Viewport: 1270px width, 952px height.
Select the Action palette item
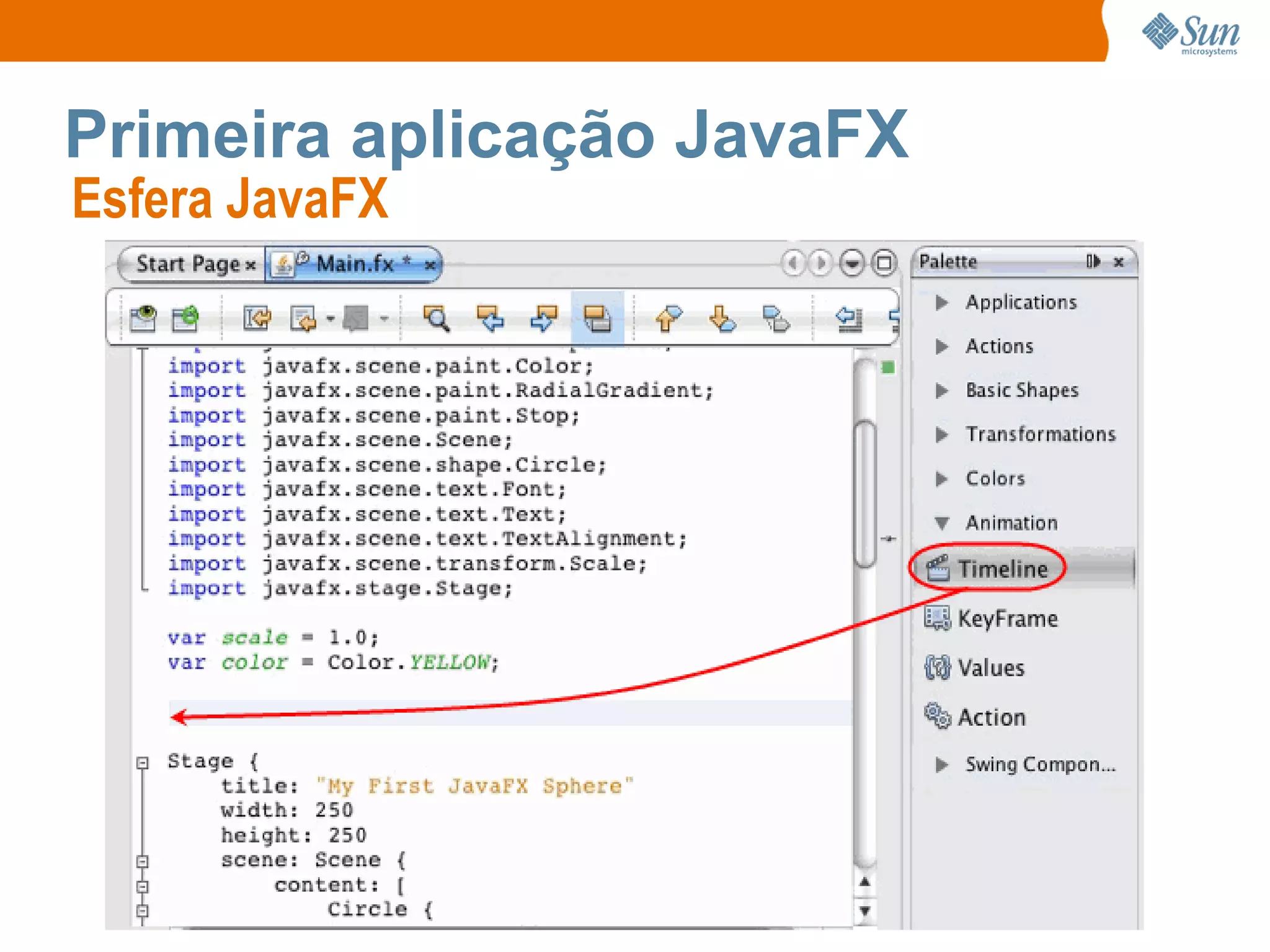pos(1025,718)
